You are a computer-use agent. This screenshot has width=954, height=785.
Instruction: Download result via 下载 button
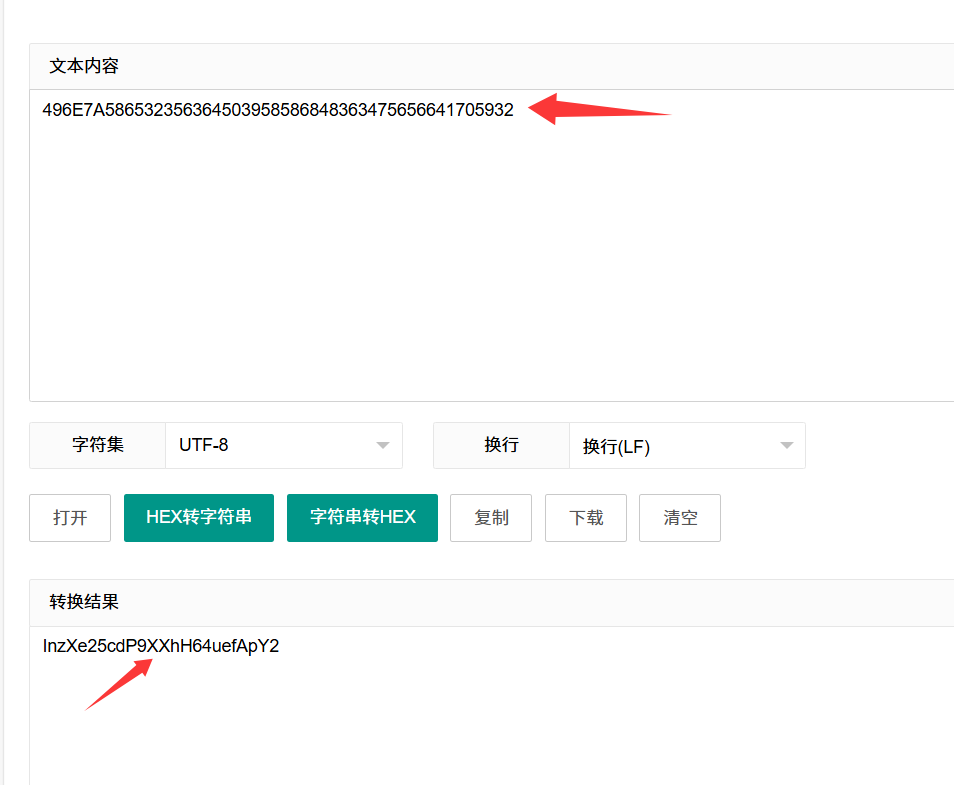click(586, 518)
